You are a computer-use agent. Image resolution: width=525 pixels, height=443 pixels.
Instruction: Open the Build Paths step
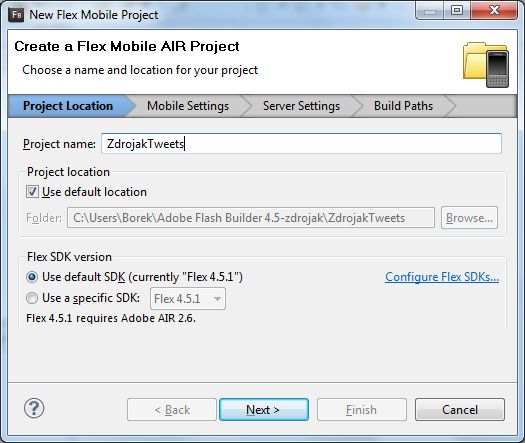click(403, 106)
